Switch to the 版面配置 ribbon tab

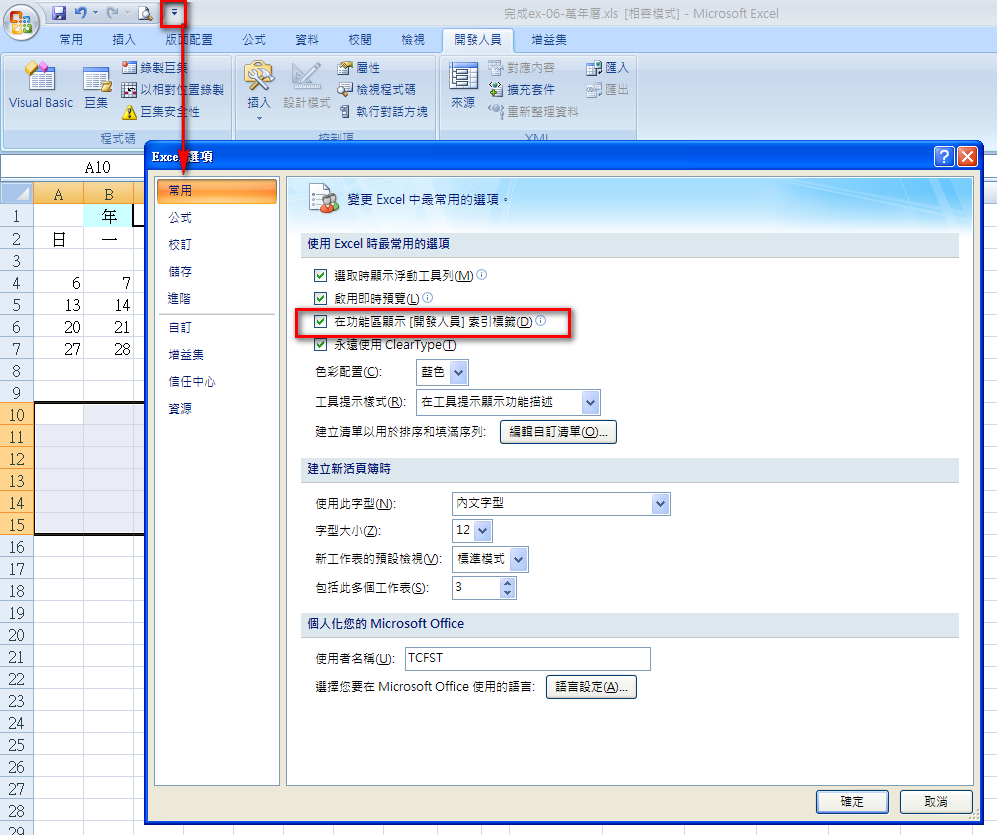tap(189, 39)
